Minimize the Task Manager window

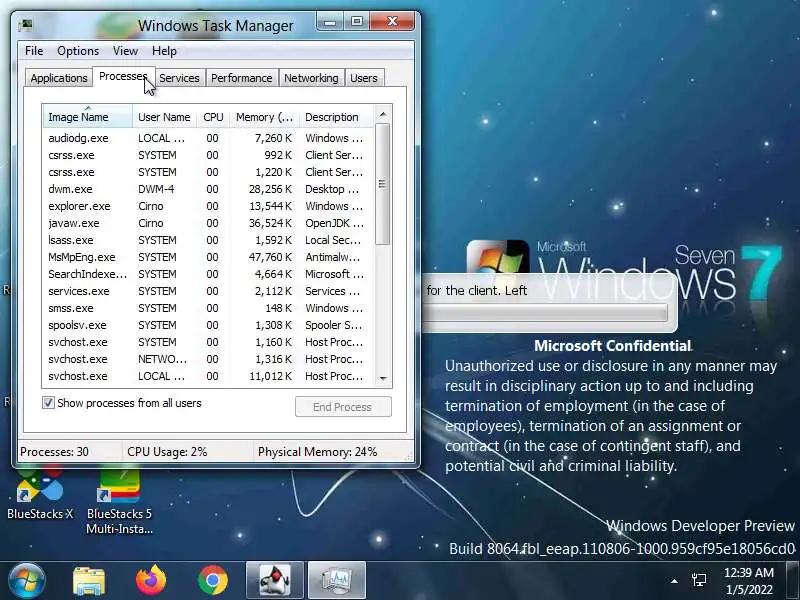(330, 21)
